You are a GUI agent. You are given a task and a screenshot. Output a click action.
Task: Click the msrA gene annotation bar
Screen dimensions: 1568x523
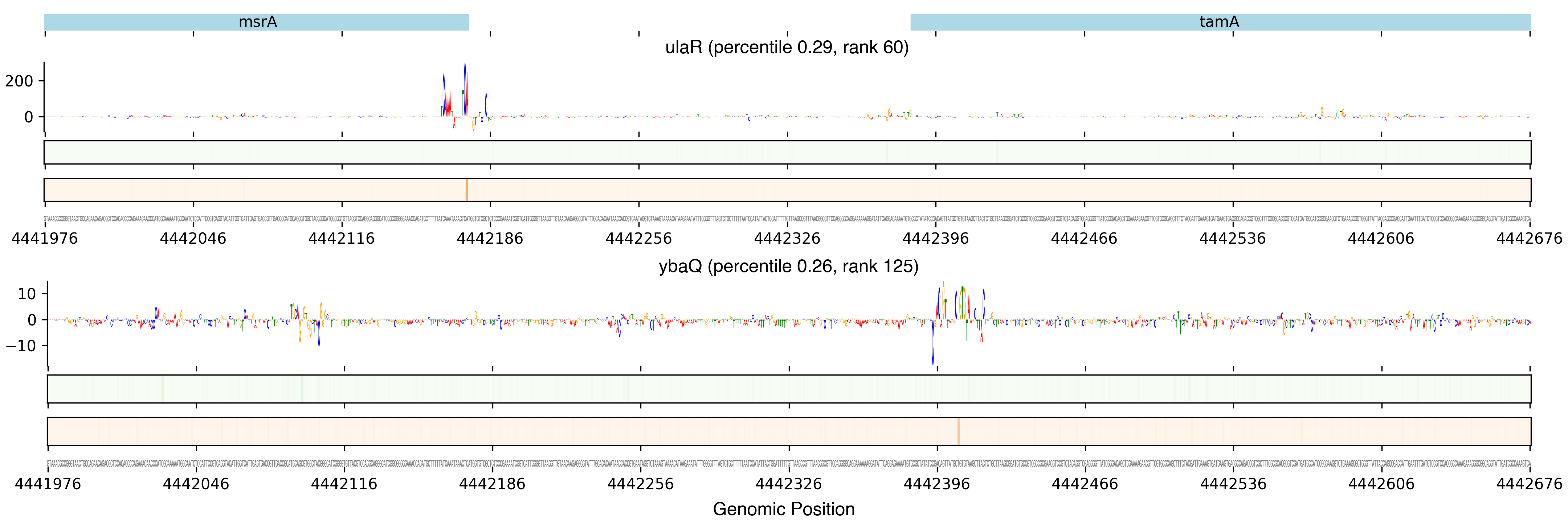[256, 23]
